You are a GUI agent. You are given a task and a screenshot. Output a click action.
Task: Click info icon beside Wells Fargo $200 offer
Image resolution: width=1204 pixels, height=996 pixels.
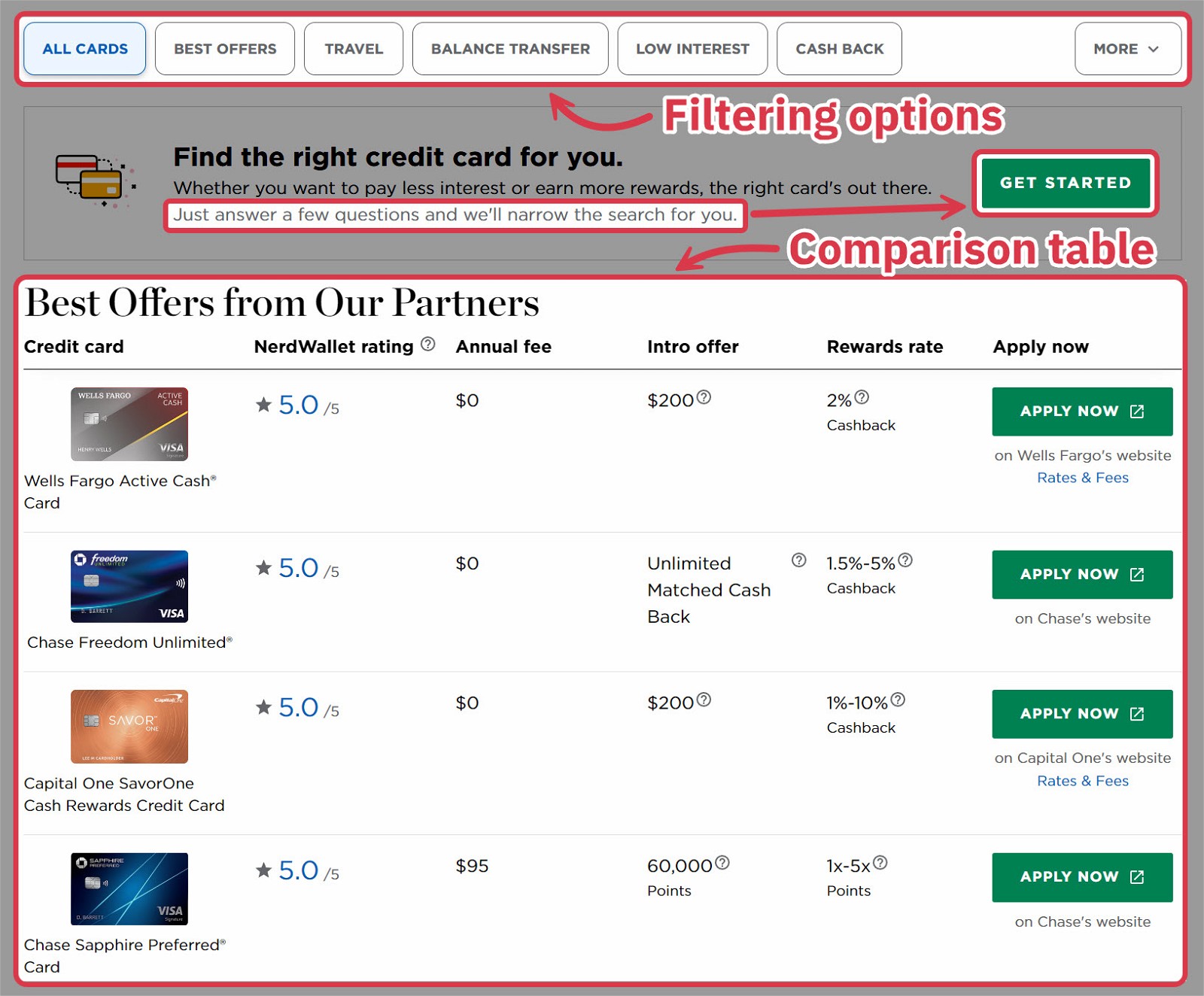704,397
